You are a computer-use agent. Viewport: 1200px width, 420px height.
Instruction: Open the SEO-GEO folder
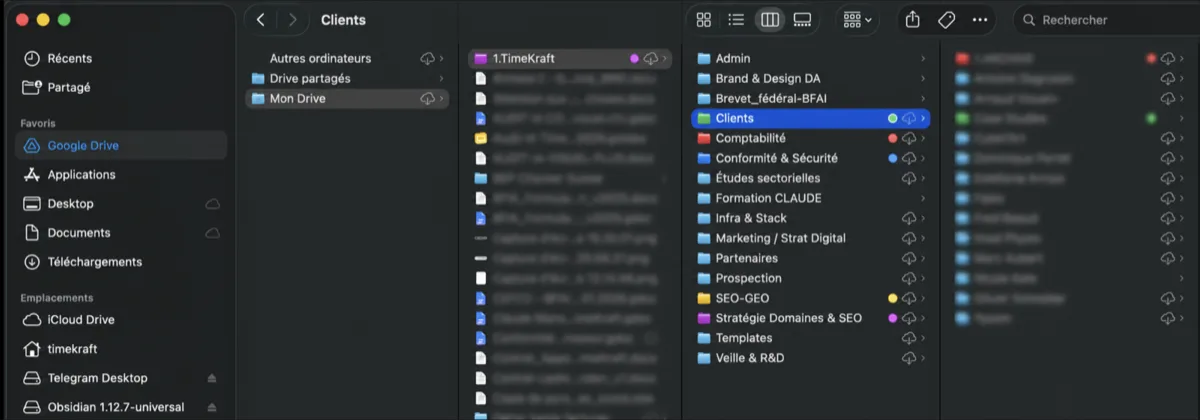(811, 298)
